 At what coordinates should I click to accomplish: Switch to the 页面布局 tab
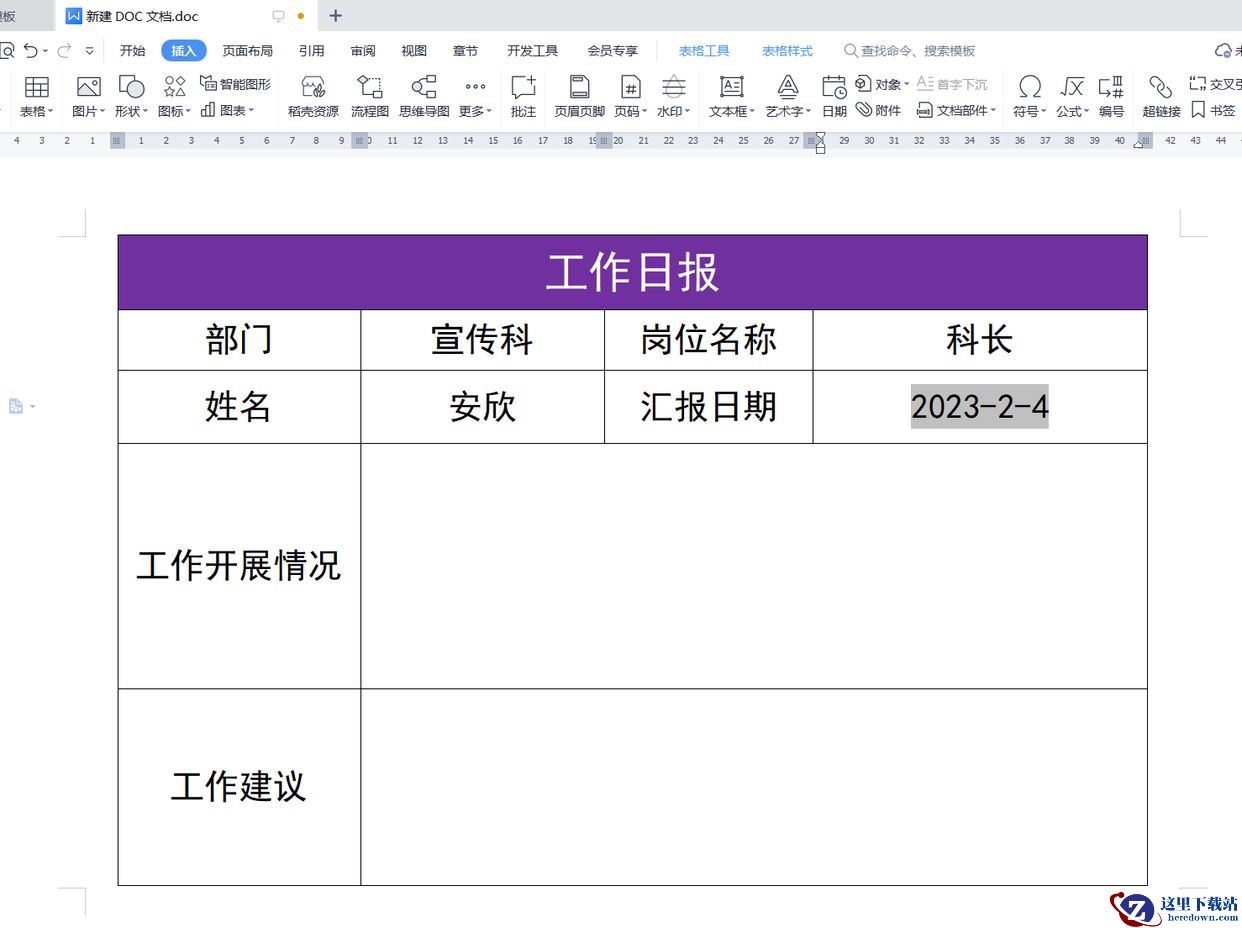tap(247, 51)
